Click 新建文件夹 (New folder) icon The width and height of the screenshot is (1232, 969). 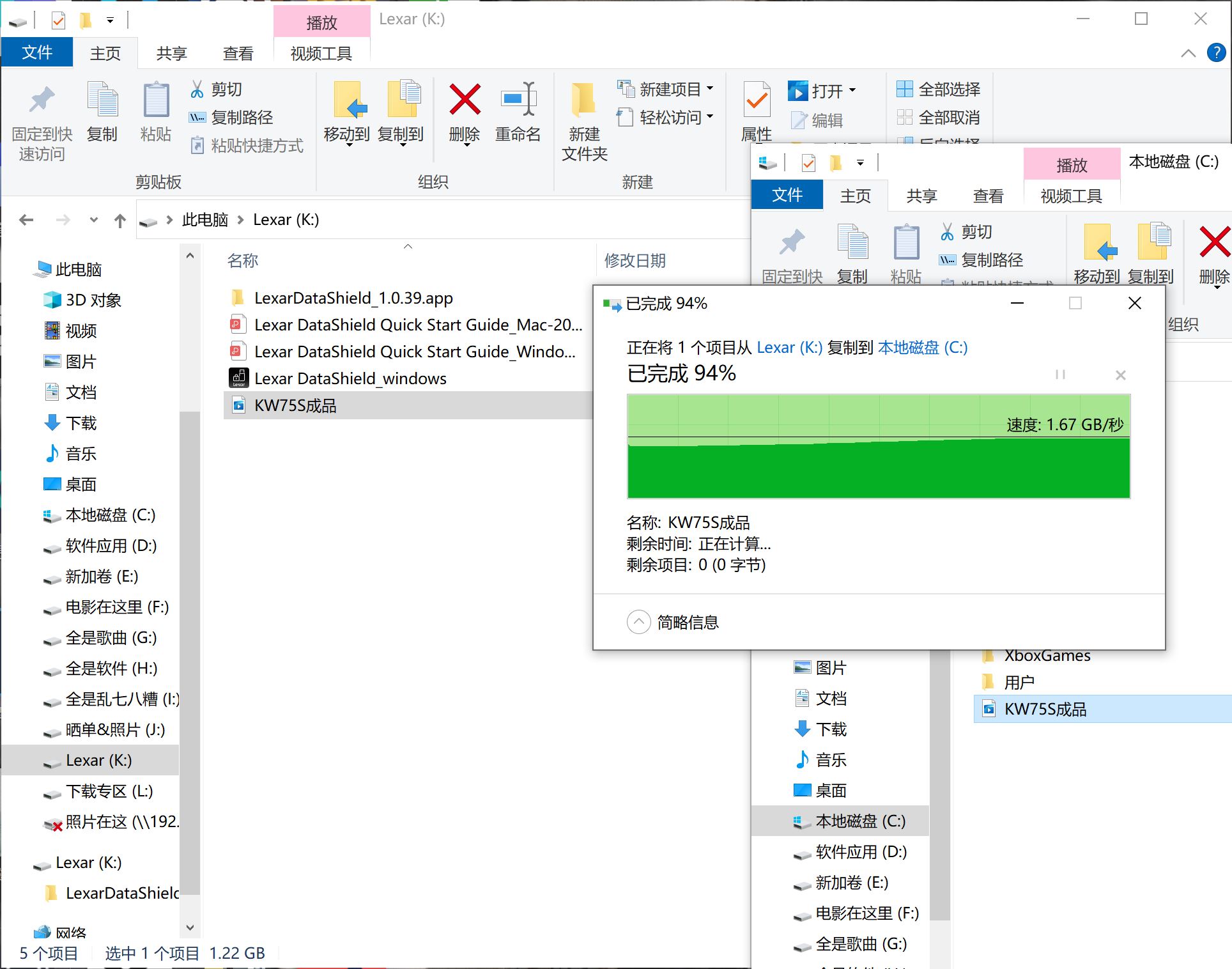click(584, 100)
